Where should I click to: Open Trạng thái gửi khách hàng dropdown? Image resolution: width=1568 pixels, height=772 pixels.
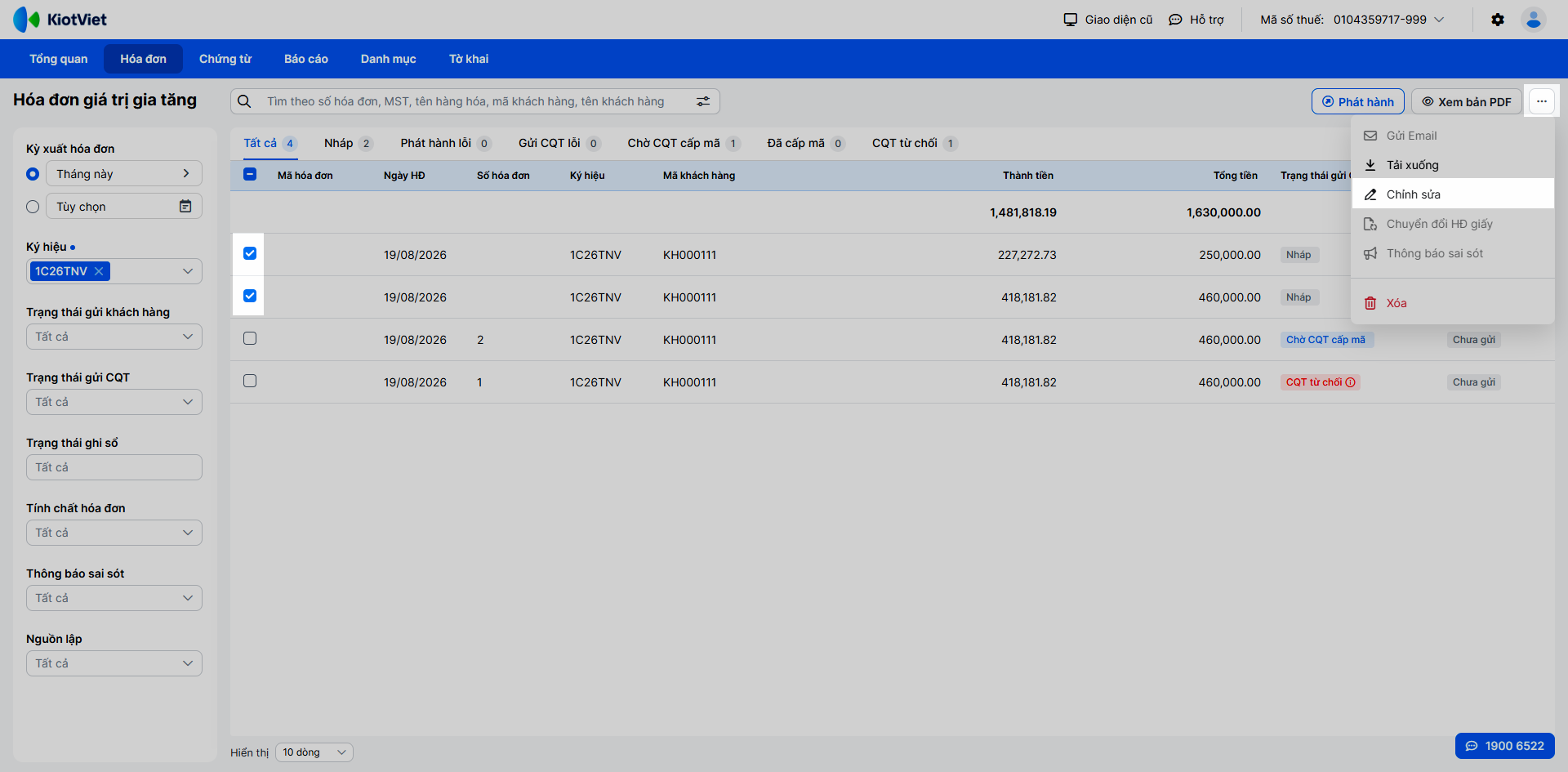[x=114, y=337]
